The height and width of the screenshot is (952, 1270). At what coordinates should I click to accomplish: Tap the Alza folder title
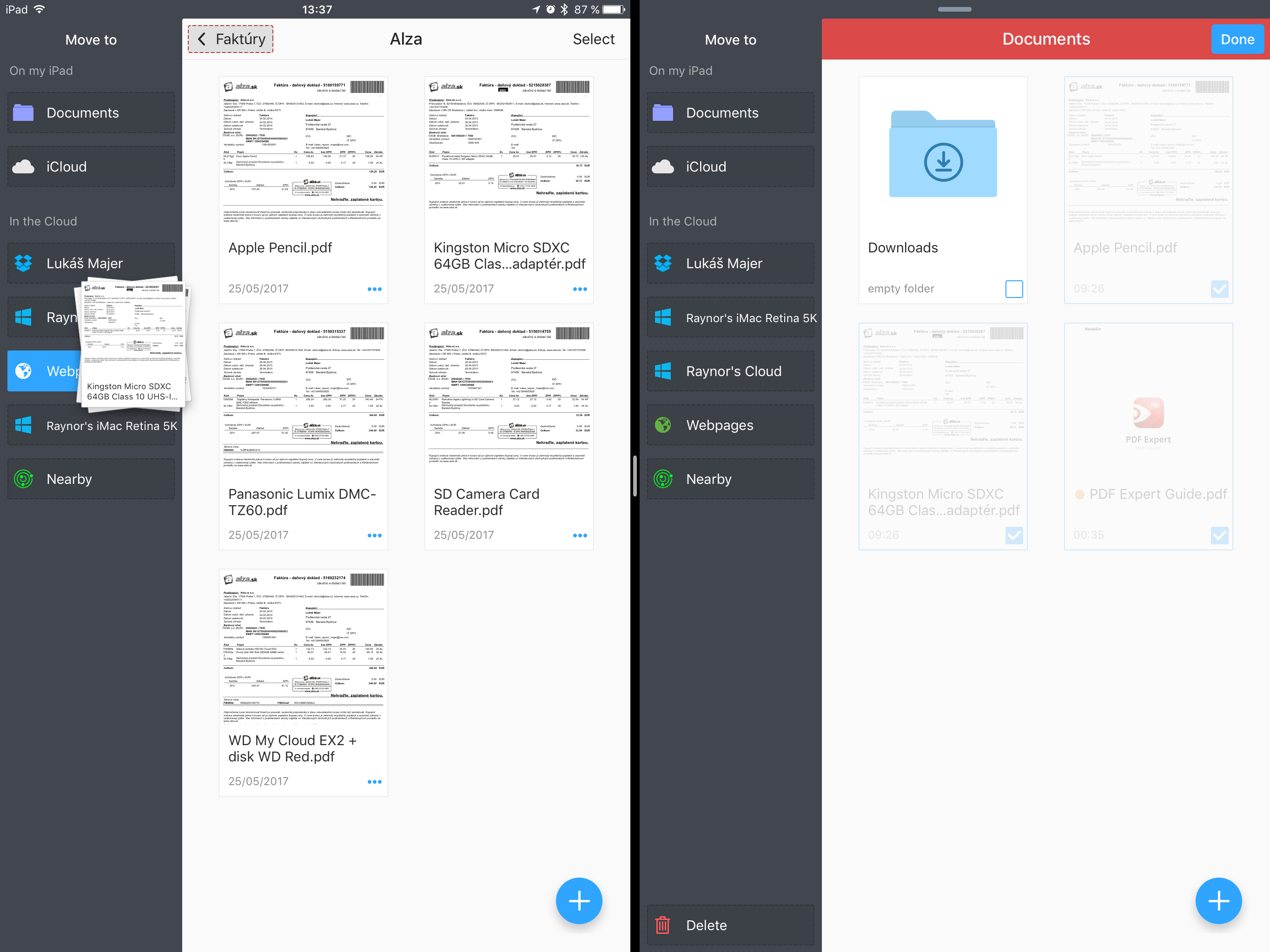coord(406,39)
